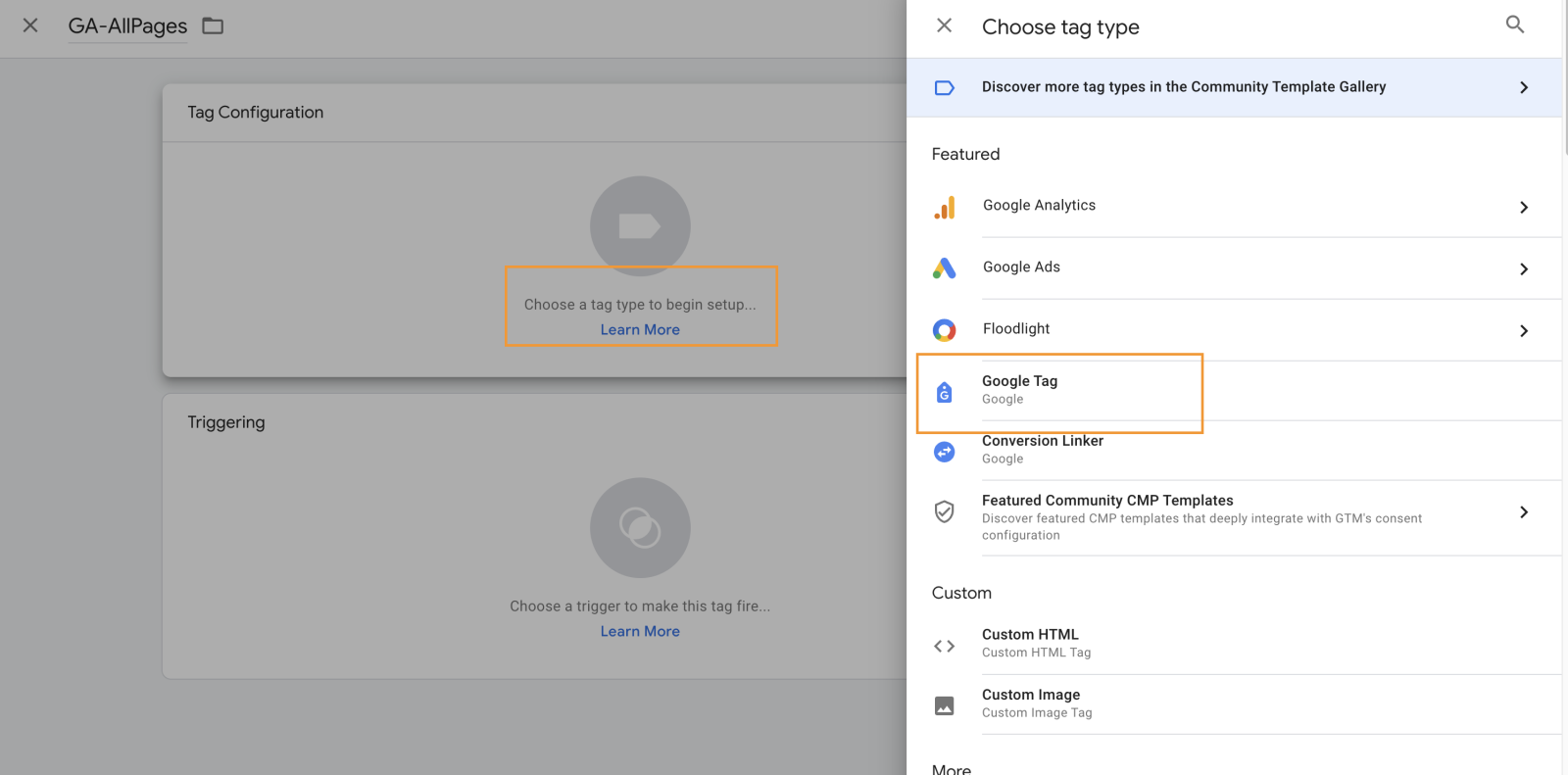Click Learn More under tag type setup

640,330
